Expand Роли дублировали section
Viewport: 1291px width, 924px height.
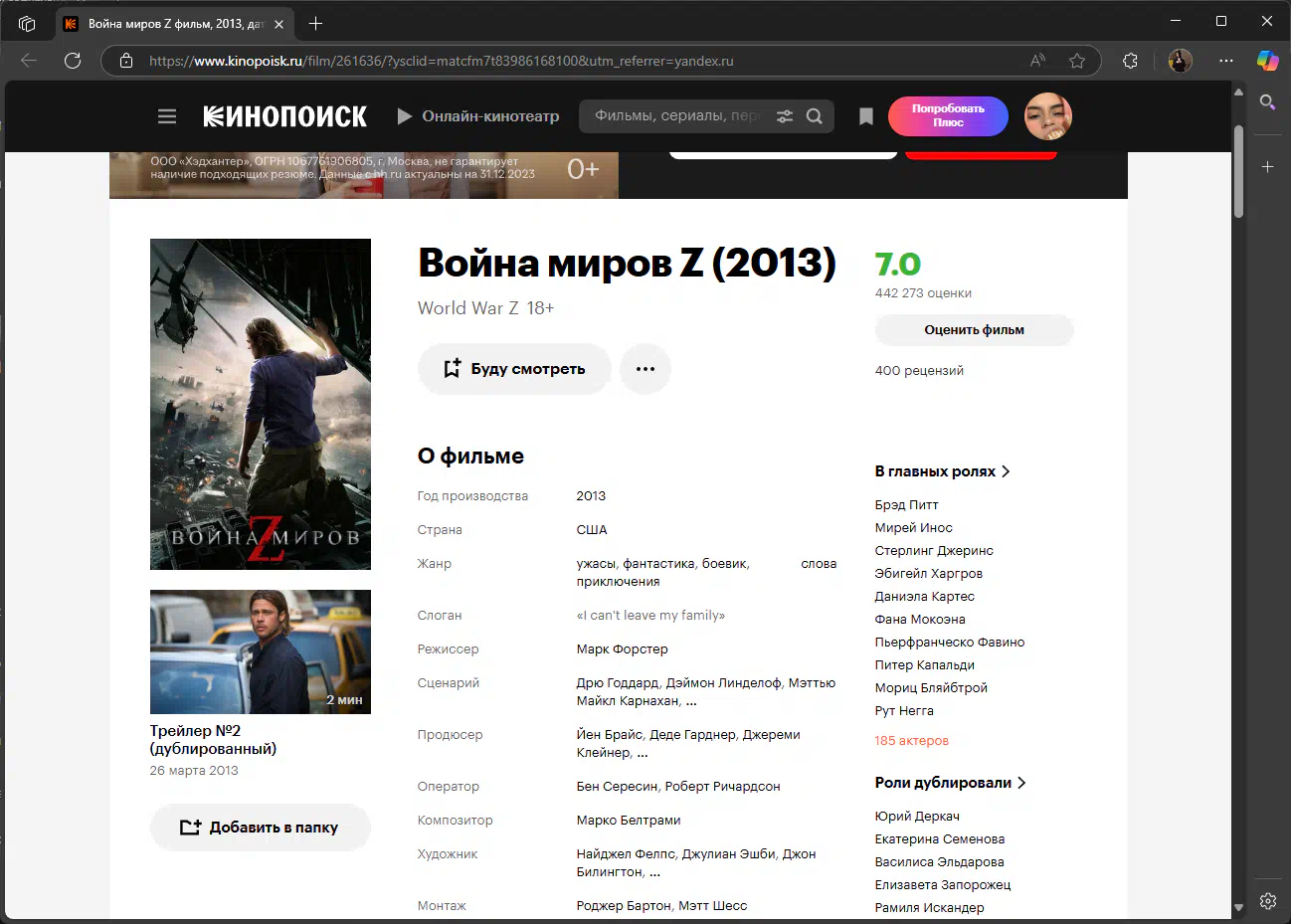click(950, 783)
